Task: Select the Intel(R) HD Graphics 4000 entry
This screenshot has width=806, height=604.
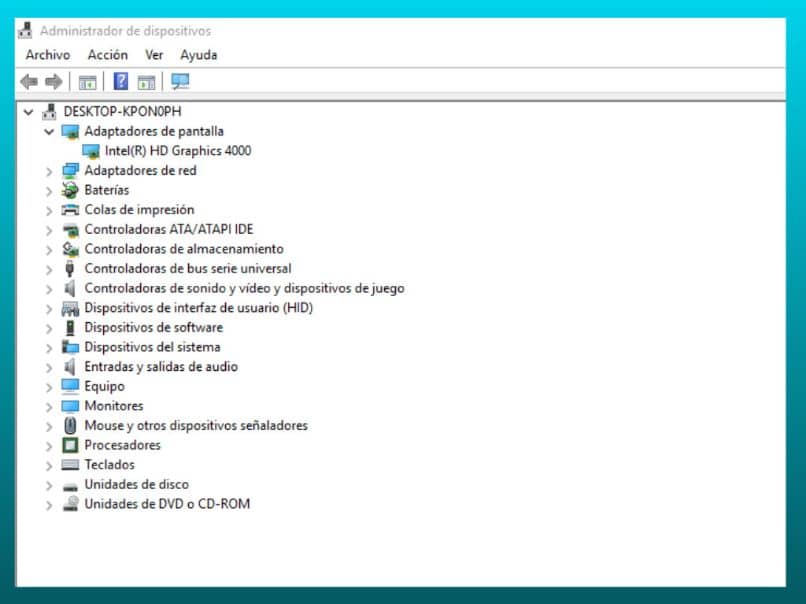Action: tap(178, 151)
